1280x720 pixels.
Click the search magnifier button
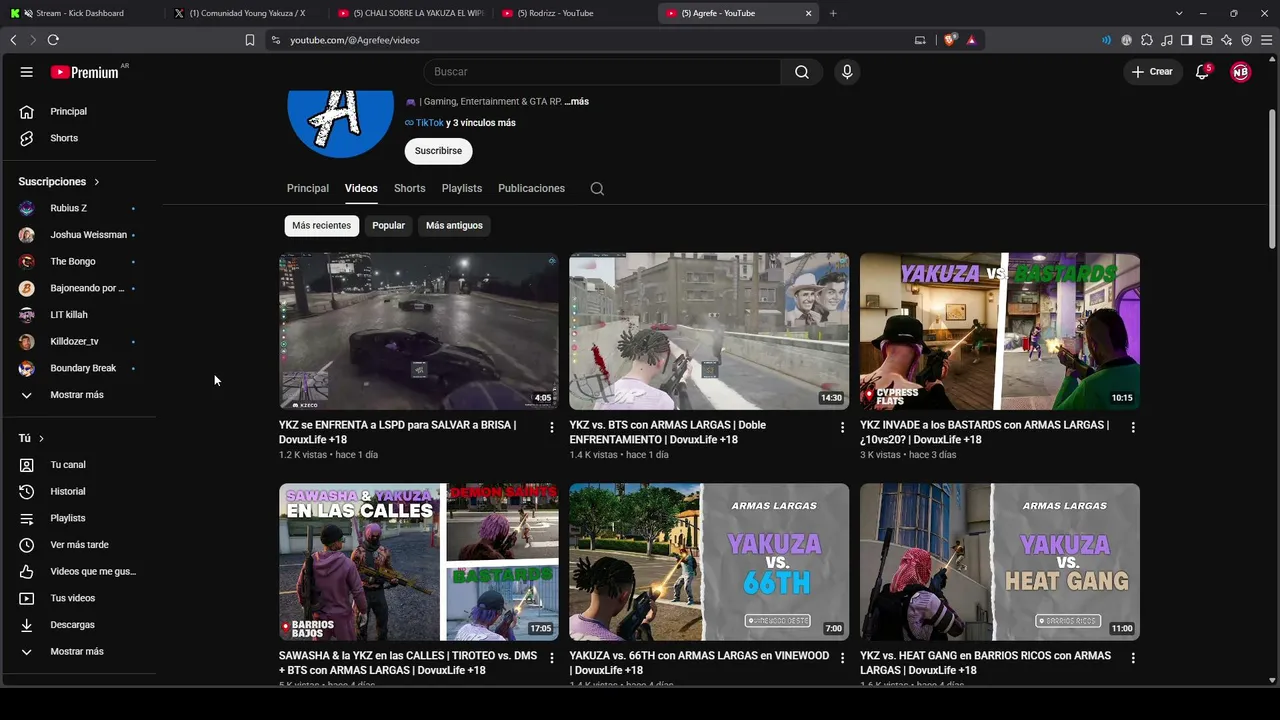point(802,72)
